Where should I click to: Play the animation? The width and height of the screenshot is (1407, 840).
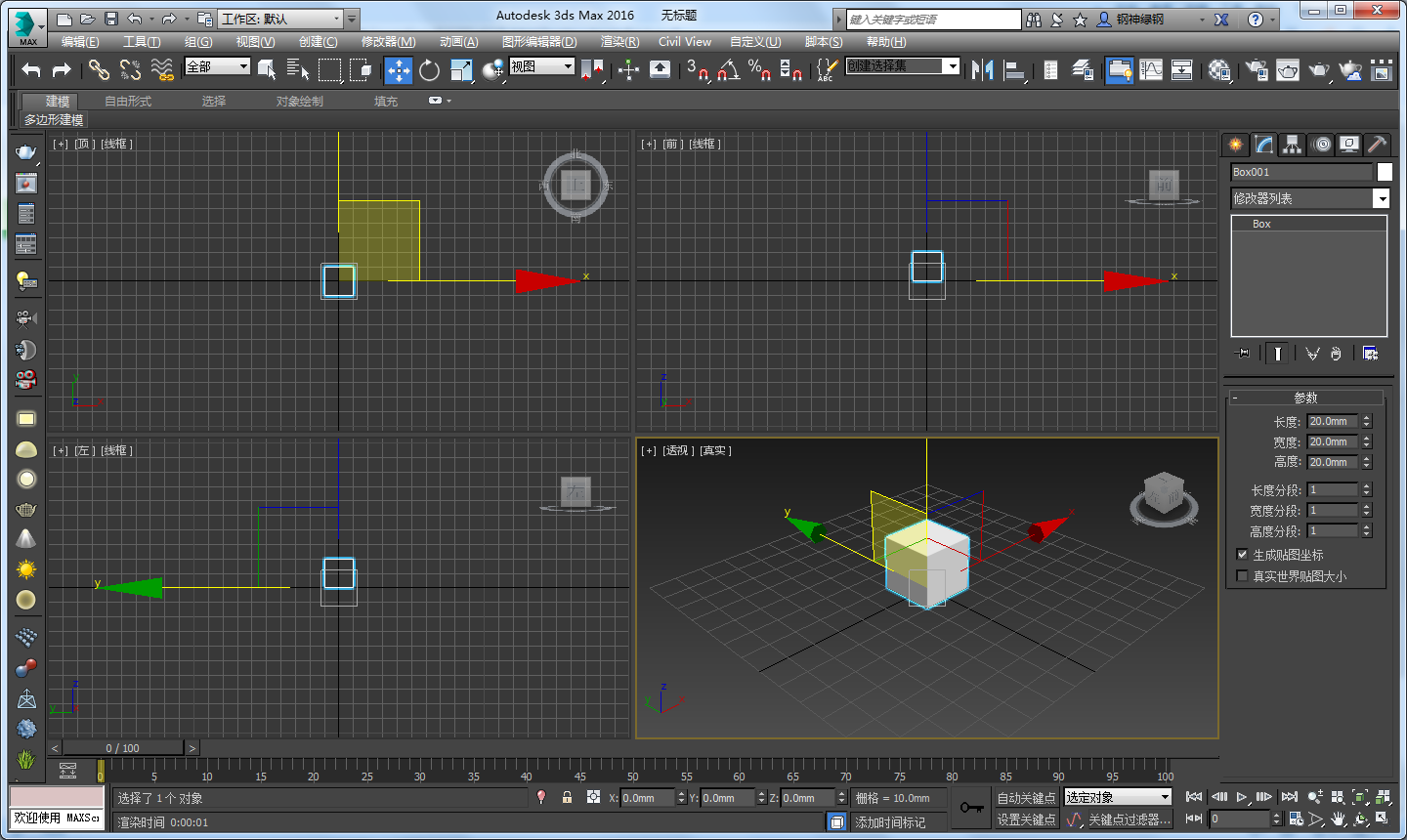tap(1242, 797)
